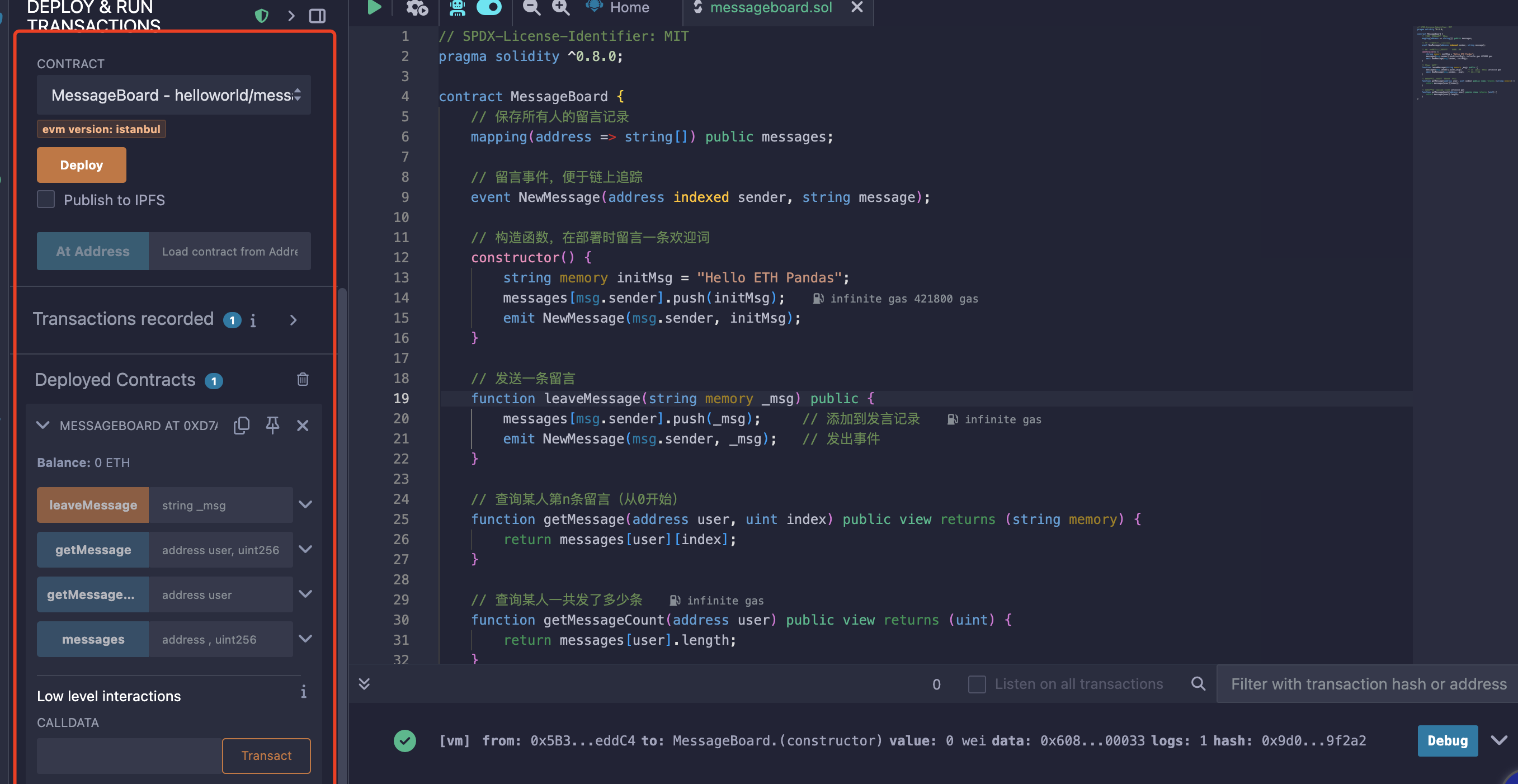
Task: Click the Transactions recorded info icon
Action: 253,320
